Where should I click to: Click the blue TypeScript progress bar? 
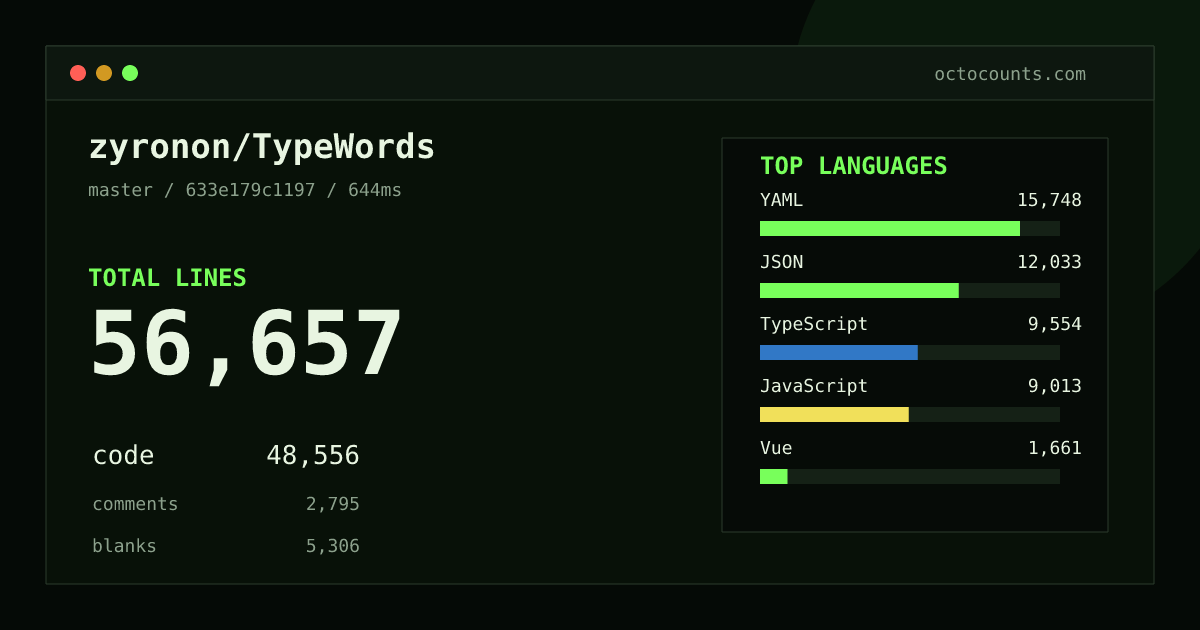839,352
